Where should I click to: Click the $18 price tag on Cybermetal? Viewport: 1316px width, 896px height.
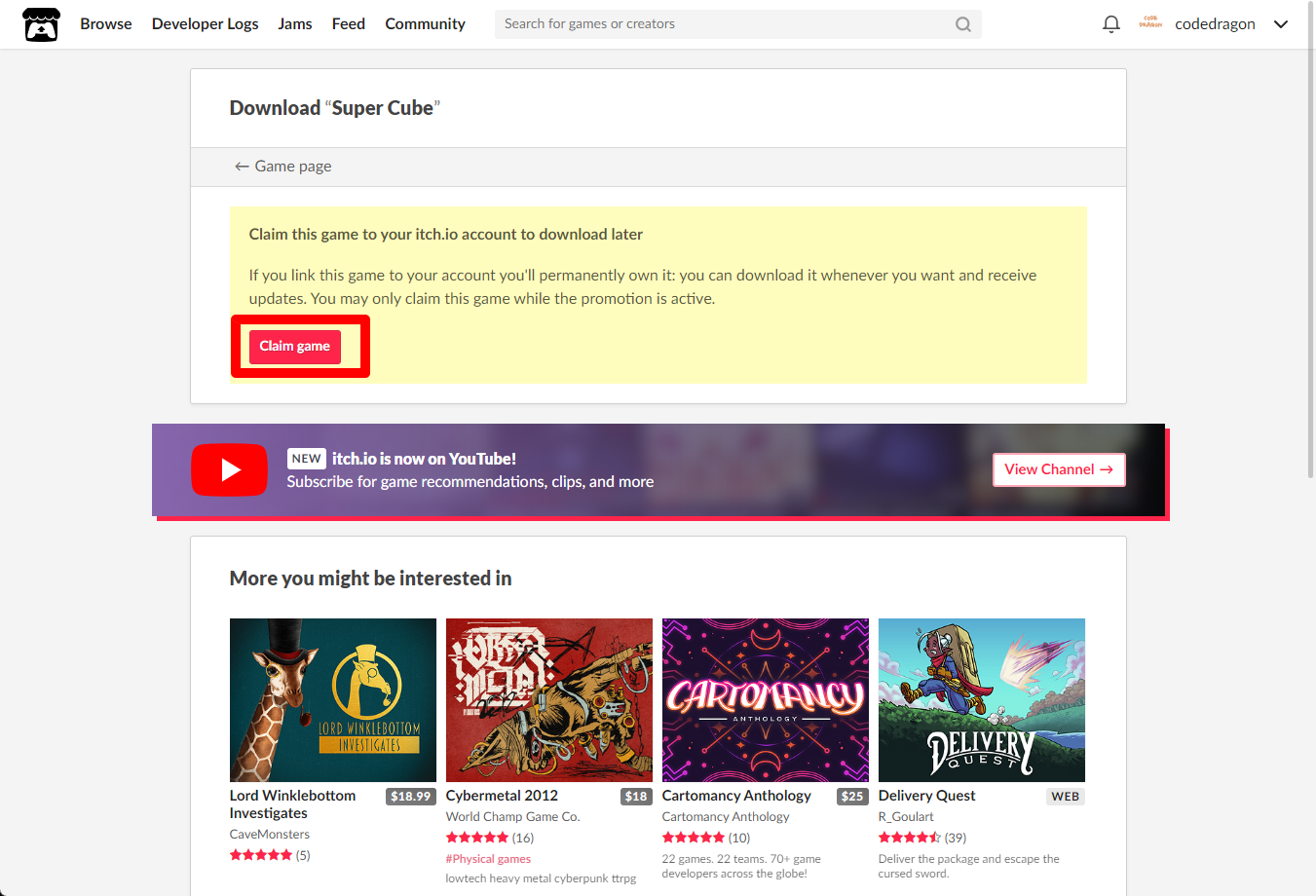[x=636, y=797]
